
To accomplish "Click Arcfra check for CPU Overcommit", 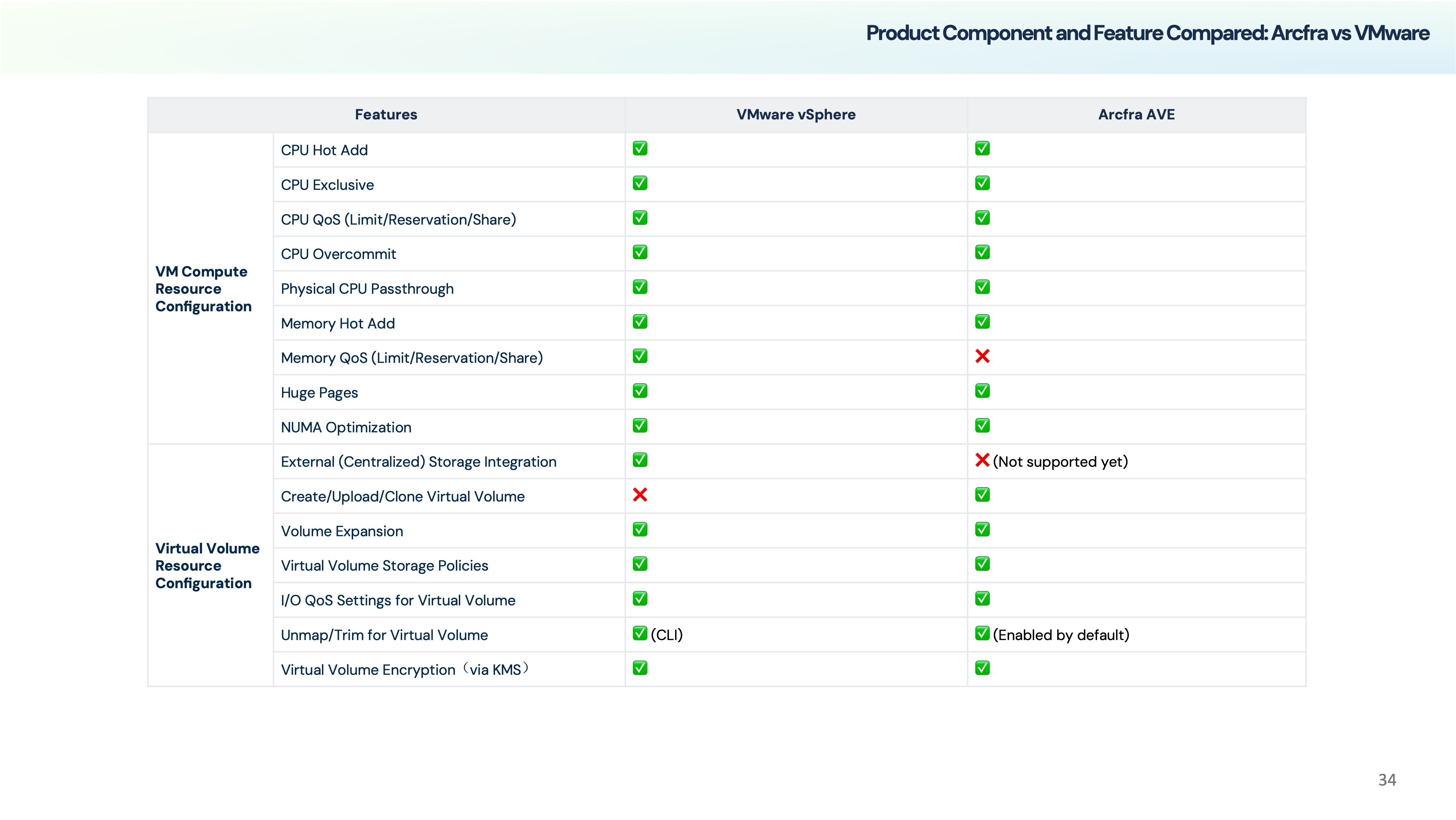I will (982, 252).
